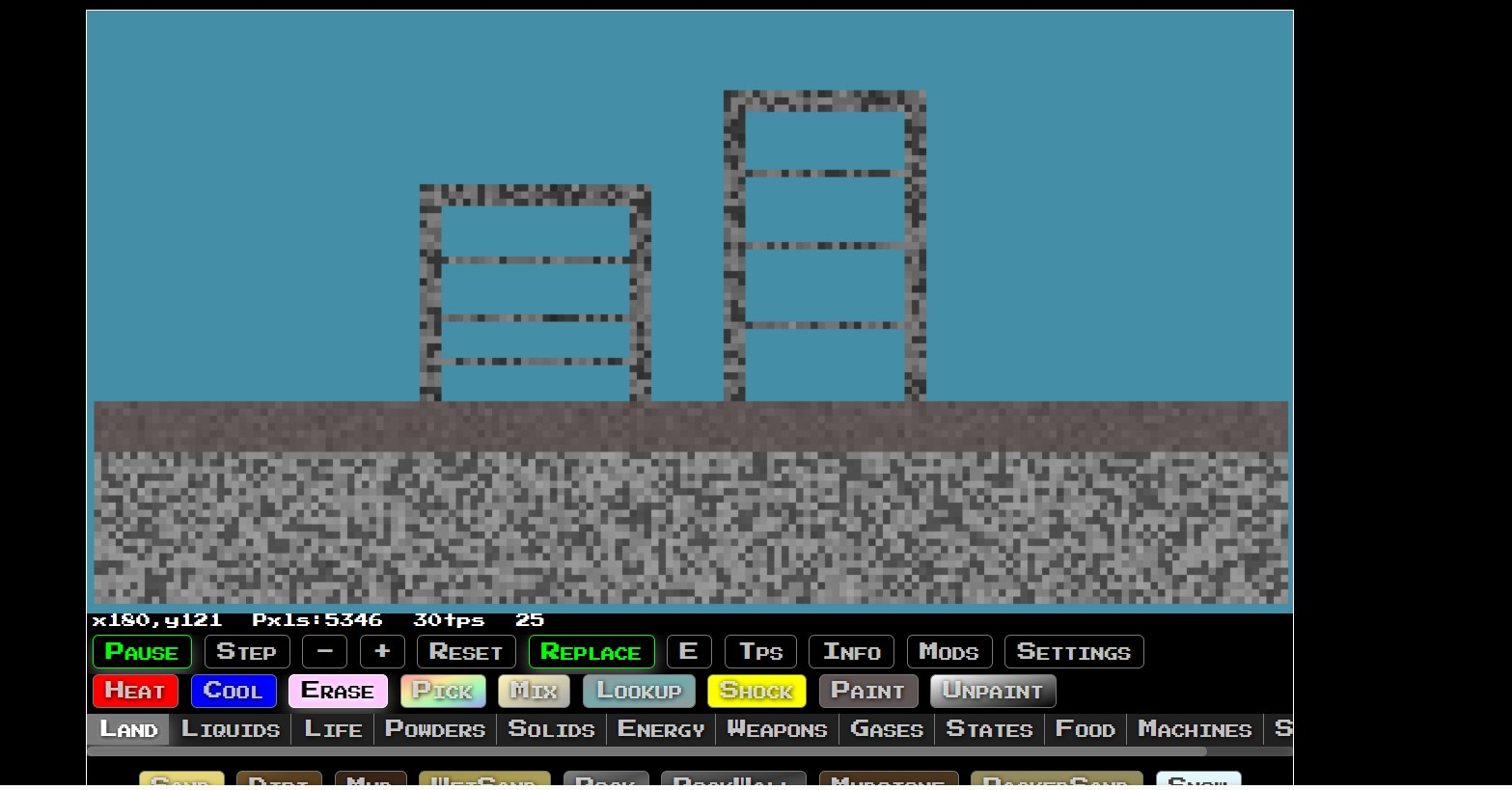
Task: Decrease brush size with minus button
Action: (324, 652)
